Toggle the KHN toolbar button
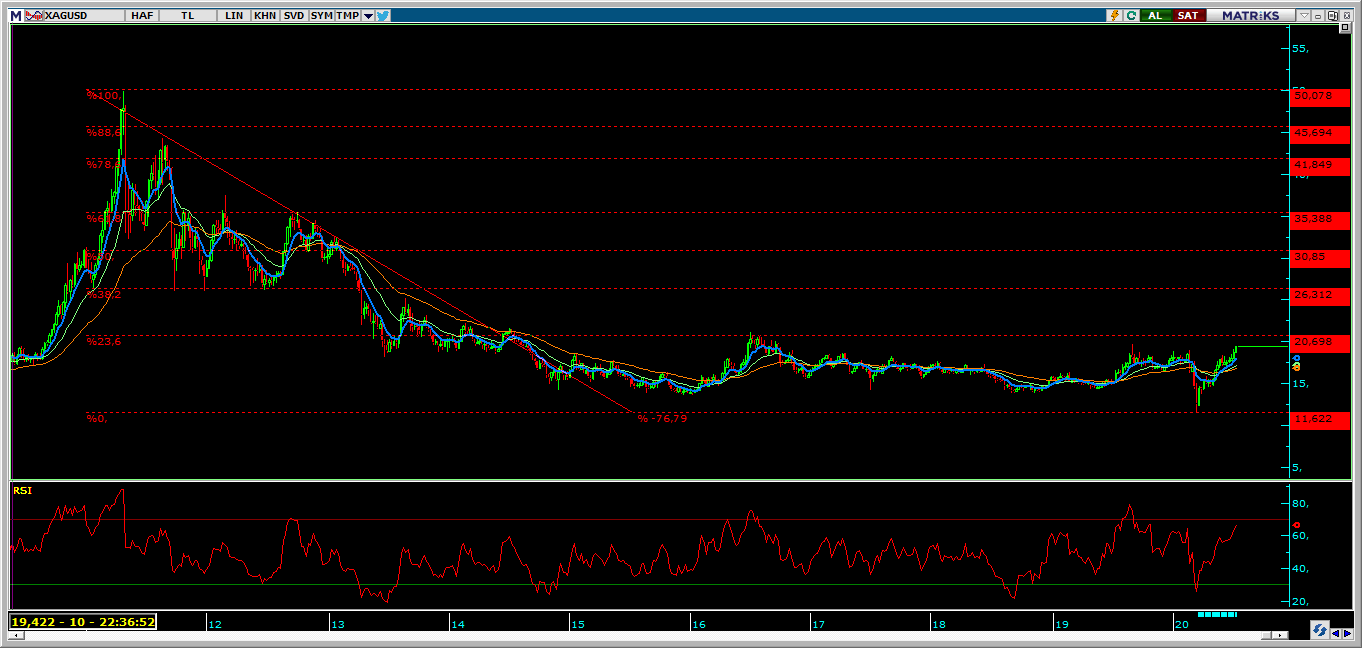This screenshot has width=1362, height=648. tap(265, 16)
